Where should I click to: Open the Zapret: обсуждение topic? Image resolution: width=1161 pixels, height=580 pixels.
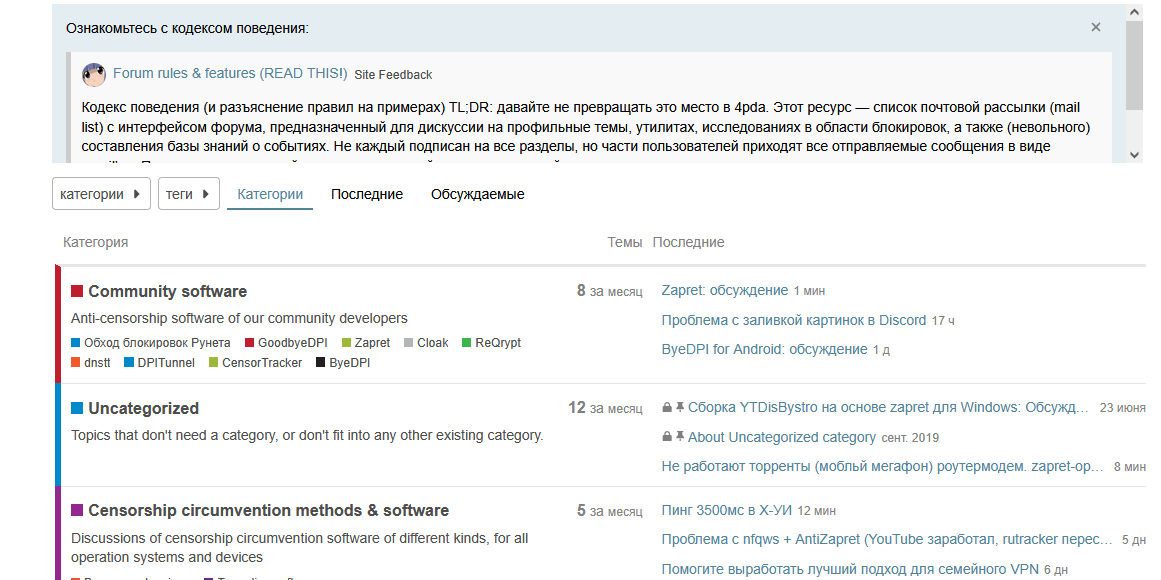pyautogui.click(x=725, y=290)
